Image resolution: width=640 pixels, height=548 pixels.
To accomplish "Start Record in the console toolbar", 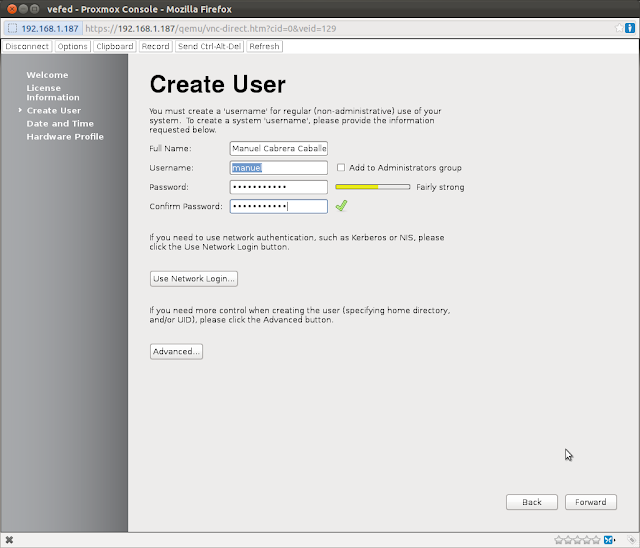I will point(155,47).
